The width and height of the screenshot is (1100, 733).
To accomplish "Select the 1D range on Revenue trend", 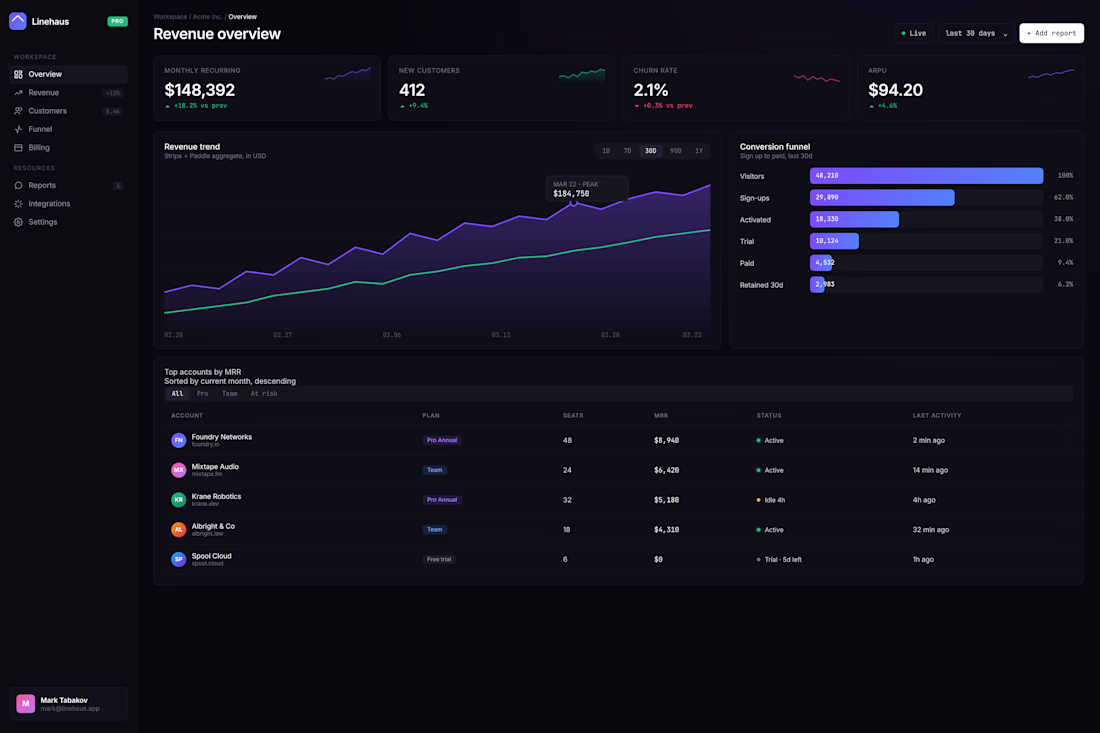I will pos(606,151).
